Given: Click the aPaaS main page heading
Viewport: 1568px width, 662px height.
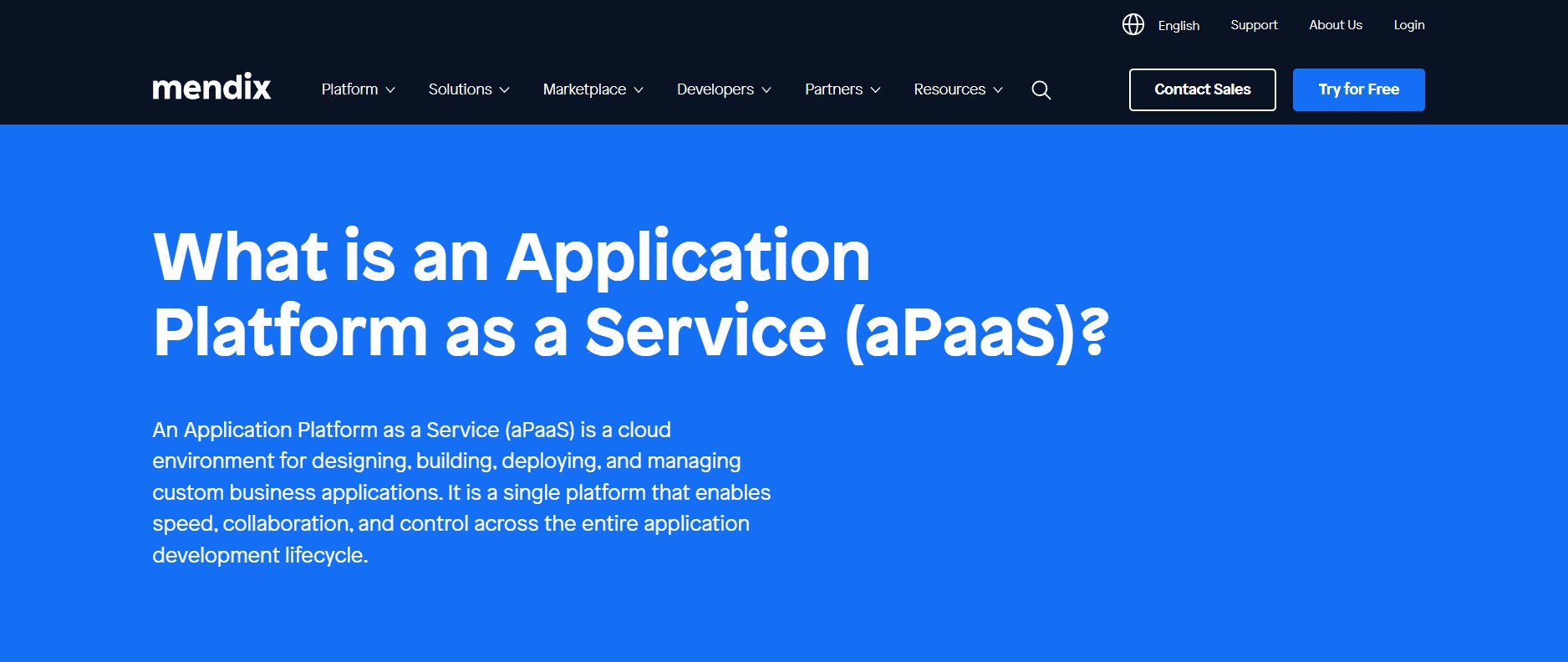Looking at the screenshot, I should (630, 294).
